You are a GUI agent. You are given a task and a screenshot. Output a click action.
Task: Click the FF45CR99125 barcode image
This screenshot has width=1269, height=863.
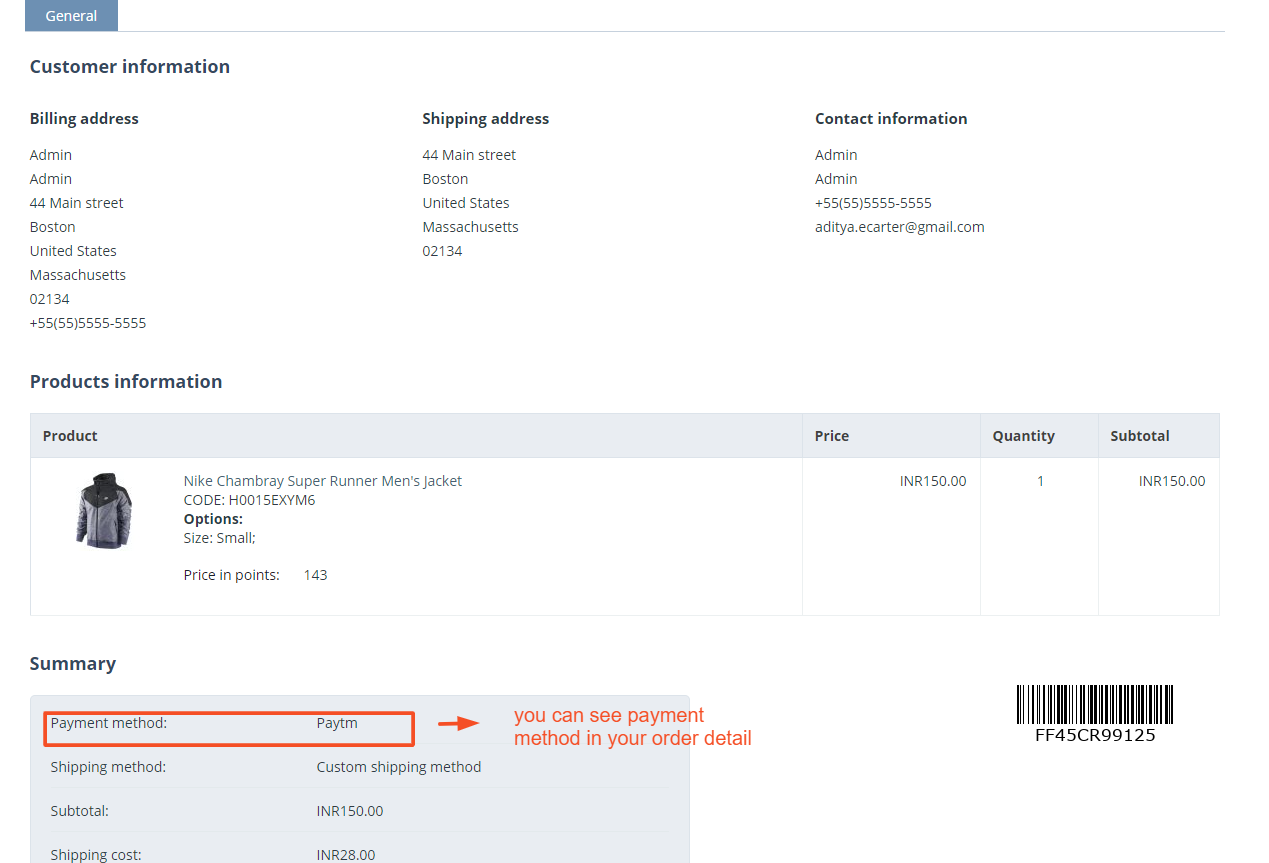1095,714
